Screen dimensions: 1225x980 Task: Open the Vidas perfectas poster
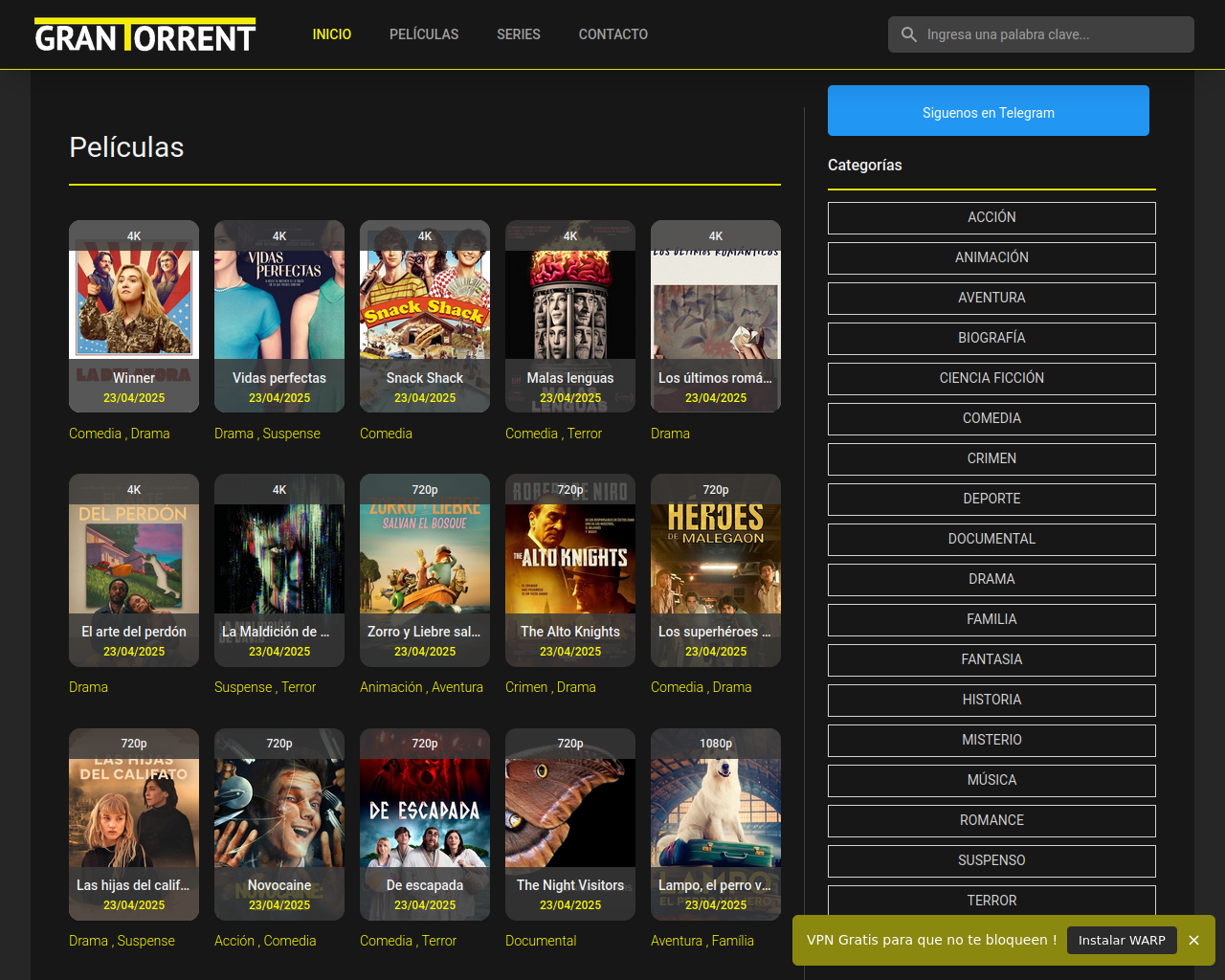279,317
